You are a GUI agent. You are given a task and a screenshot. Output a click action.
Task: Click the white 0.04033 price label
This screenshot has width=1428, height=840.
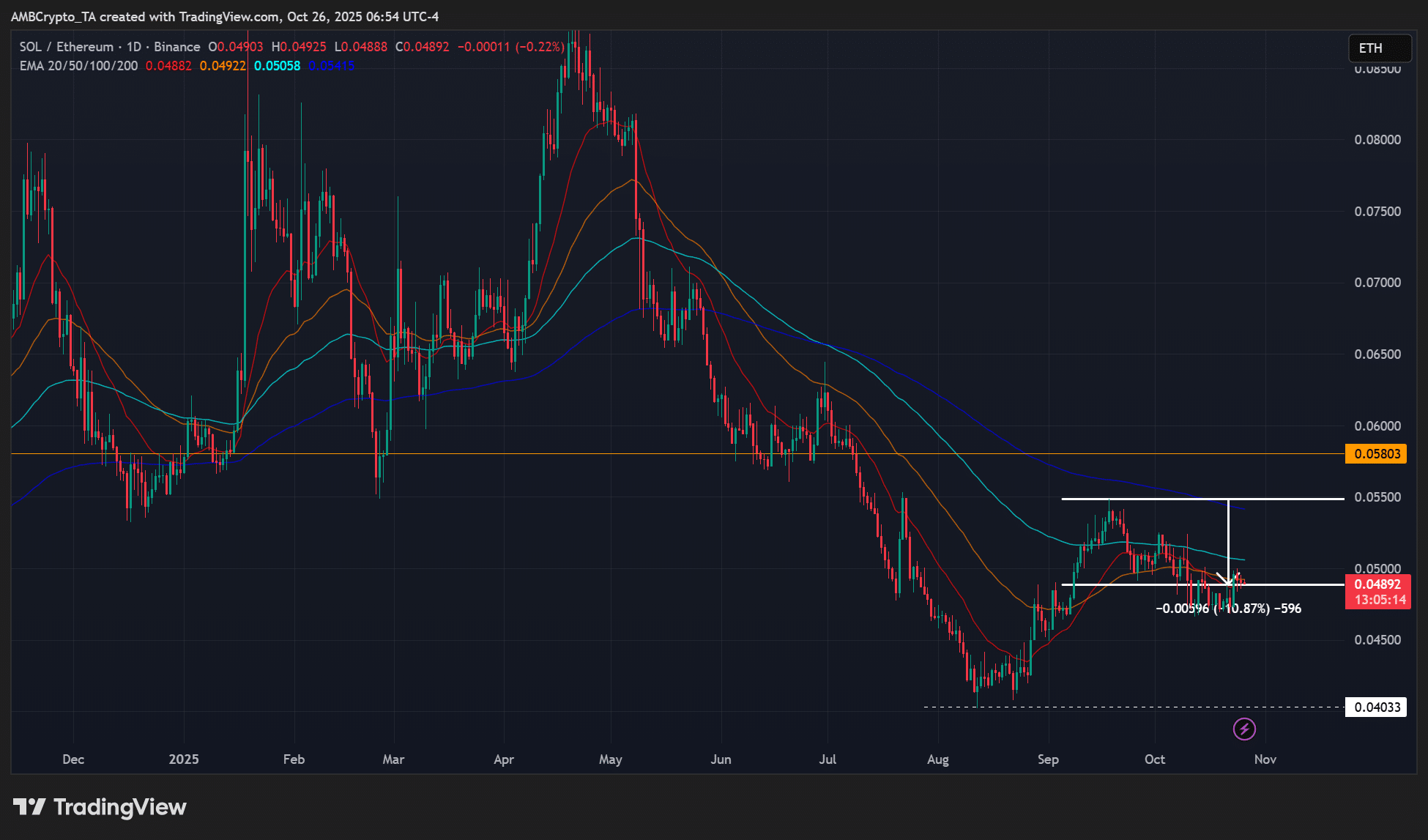[x=1377, y=707]
